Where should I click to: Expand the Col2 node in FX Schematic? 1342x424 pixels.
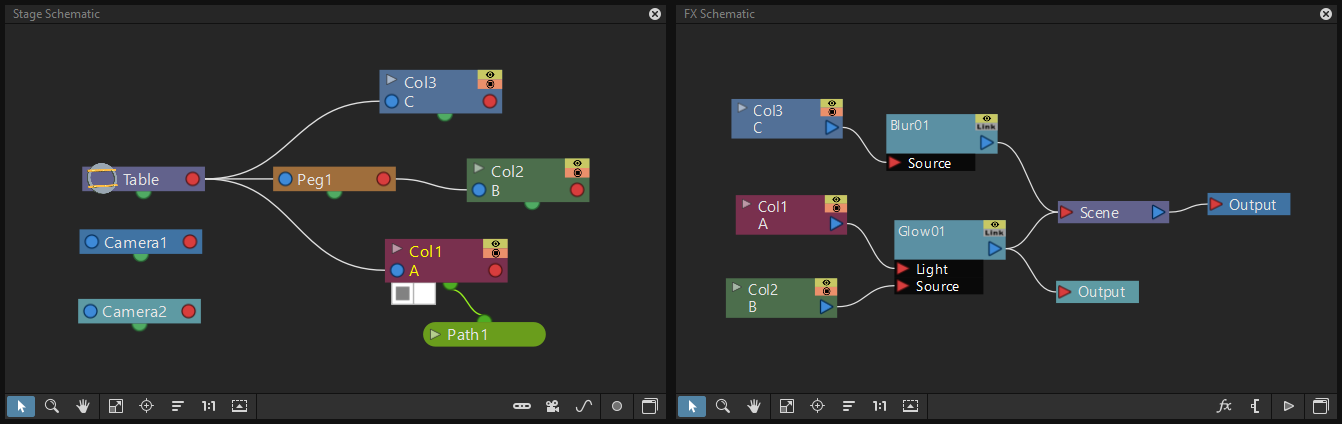click(735, 287)
